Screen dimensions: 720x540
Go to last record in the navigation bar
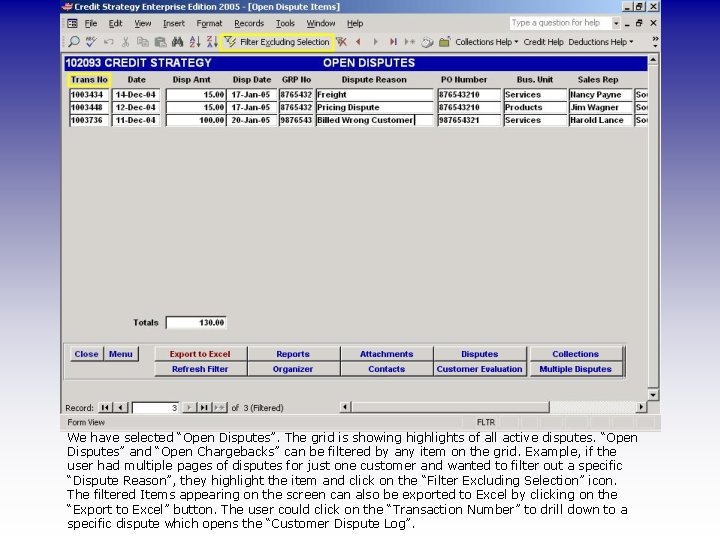coord(204,408)
